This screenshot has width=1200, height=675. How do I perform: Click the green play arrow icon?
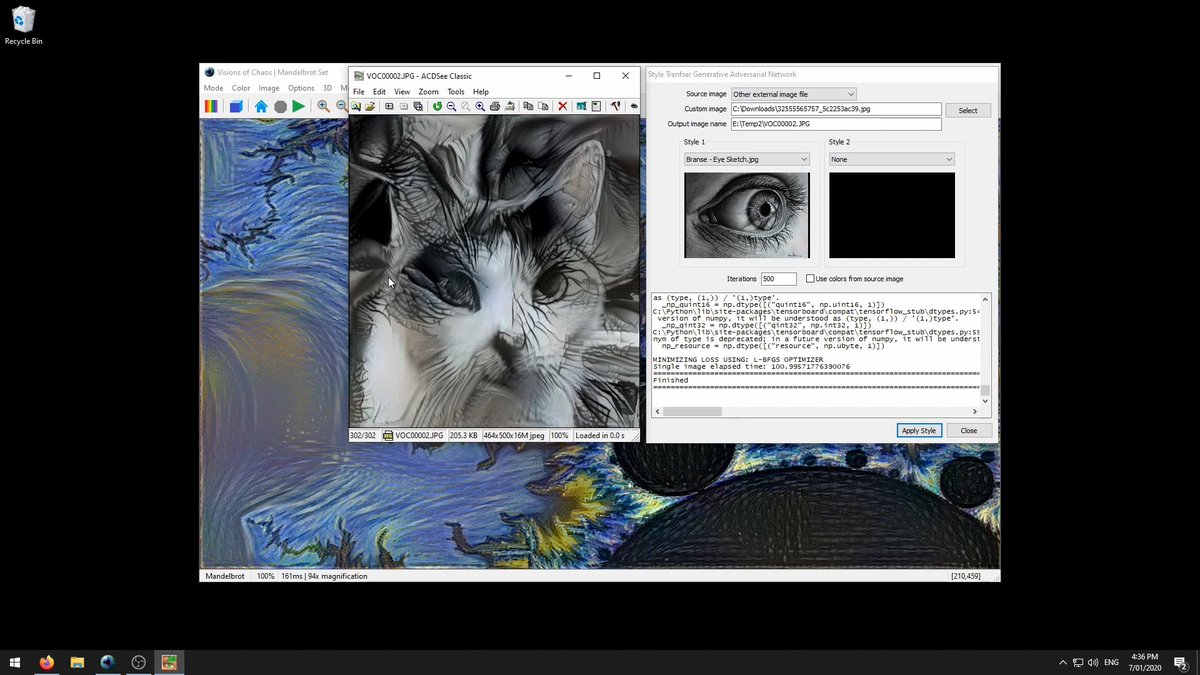[x=298, y=106]
